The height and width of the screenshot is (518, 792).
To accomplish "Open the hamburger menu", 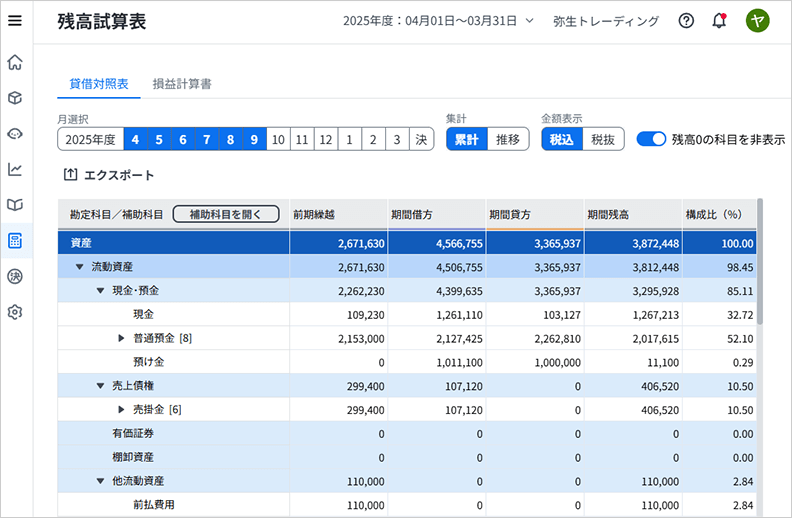I will (x=15, y=20).
